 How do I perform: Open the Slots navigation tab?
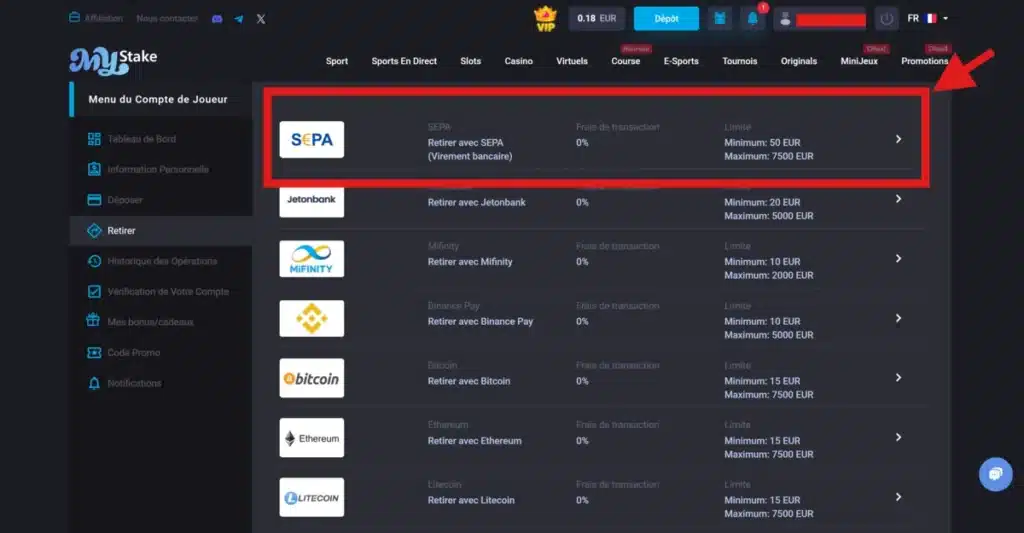pyautogui.click(x=470, y=61)
